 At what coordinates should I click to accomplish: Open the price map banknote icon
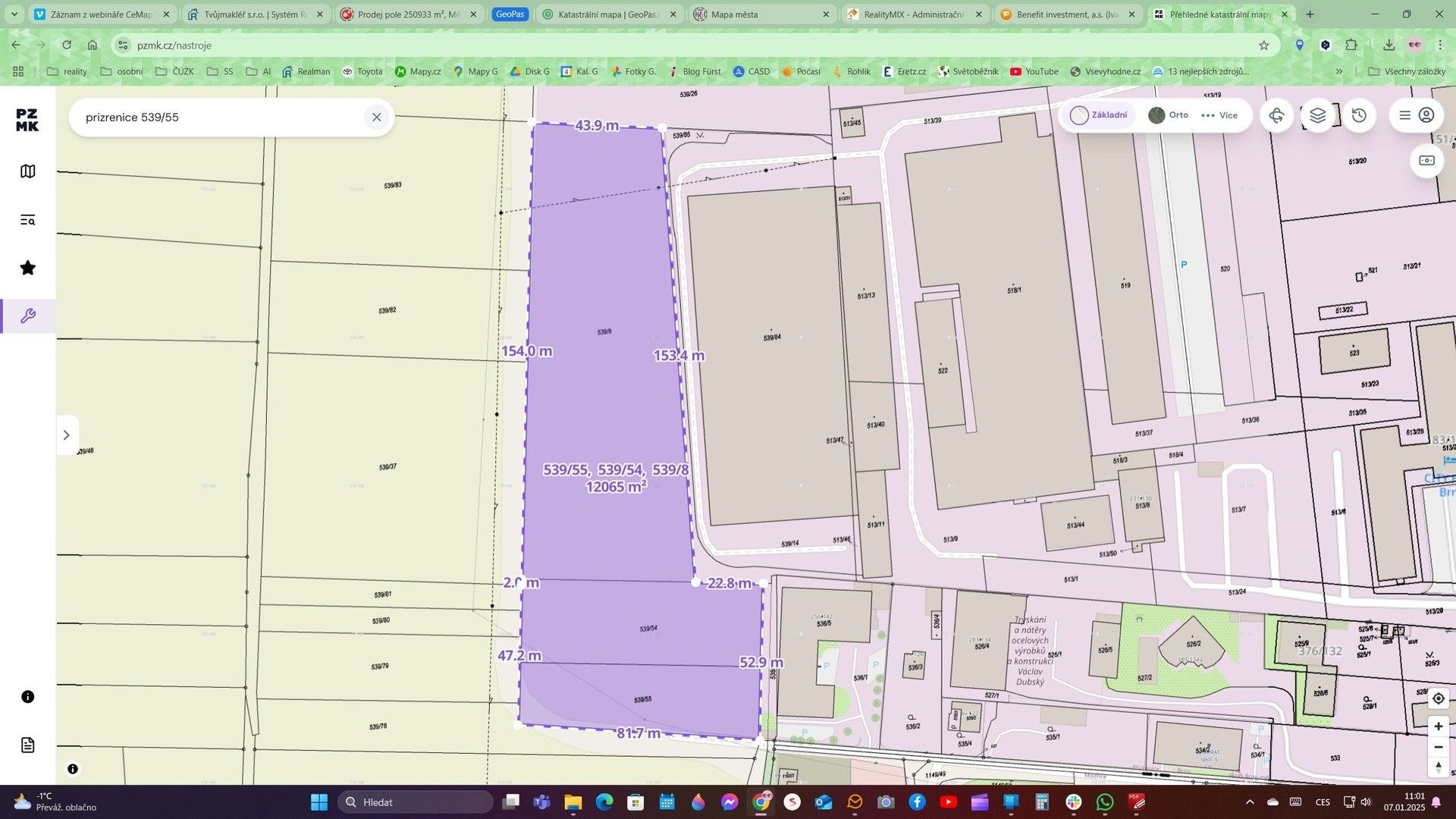click(x=1426, y=161)
